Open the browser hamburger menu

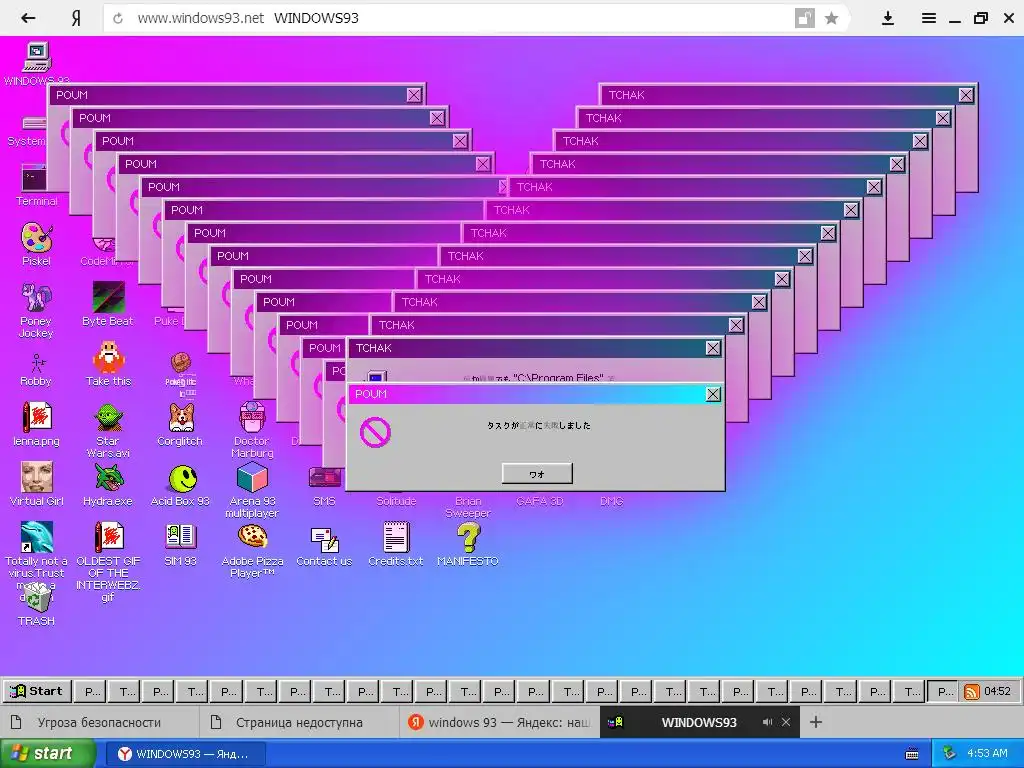point(929,18)
